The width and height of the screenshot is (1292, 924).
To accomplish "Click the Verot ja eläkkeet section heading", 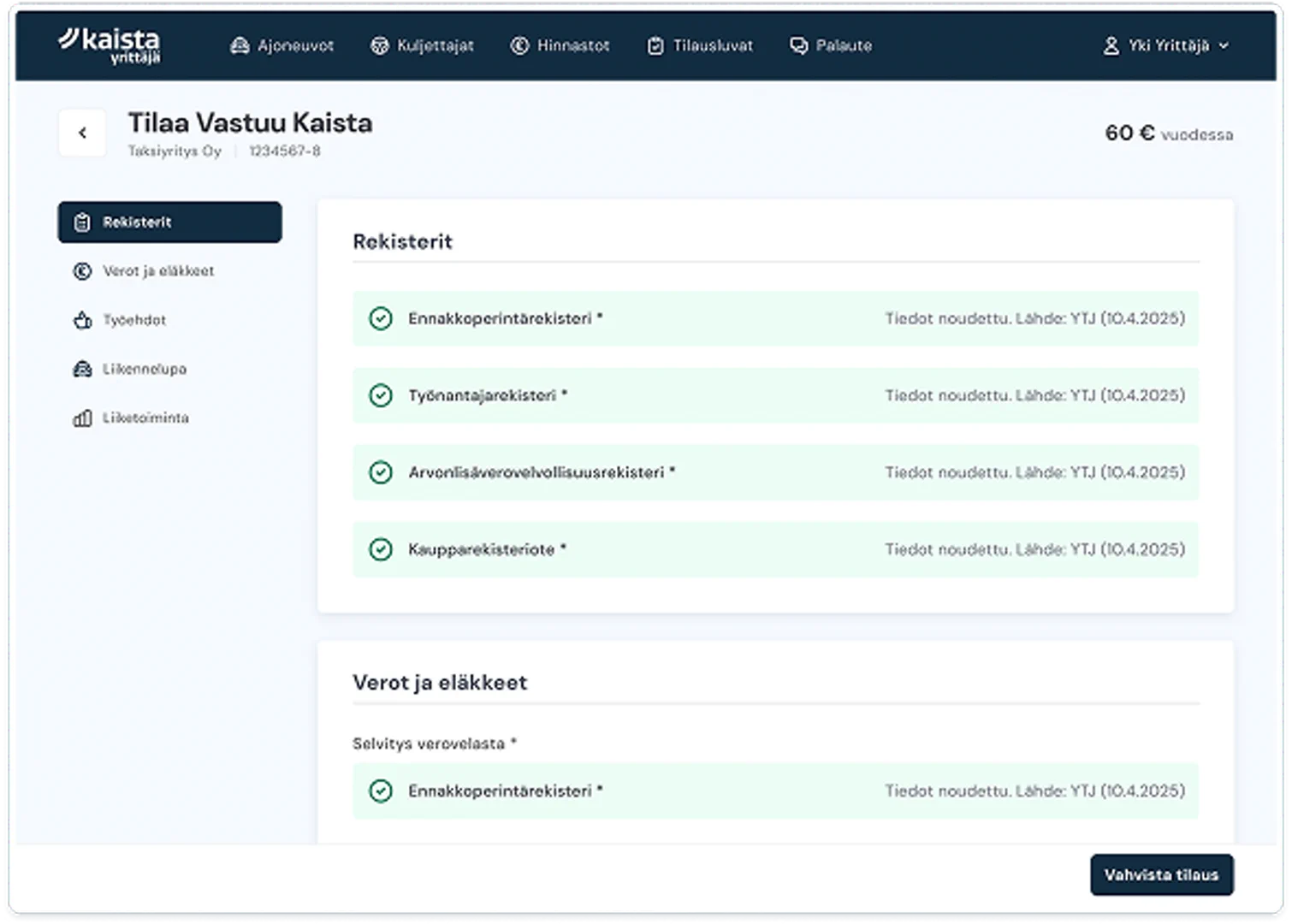I will tap(440, 683).
